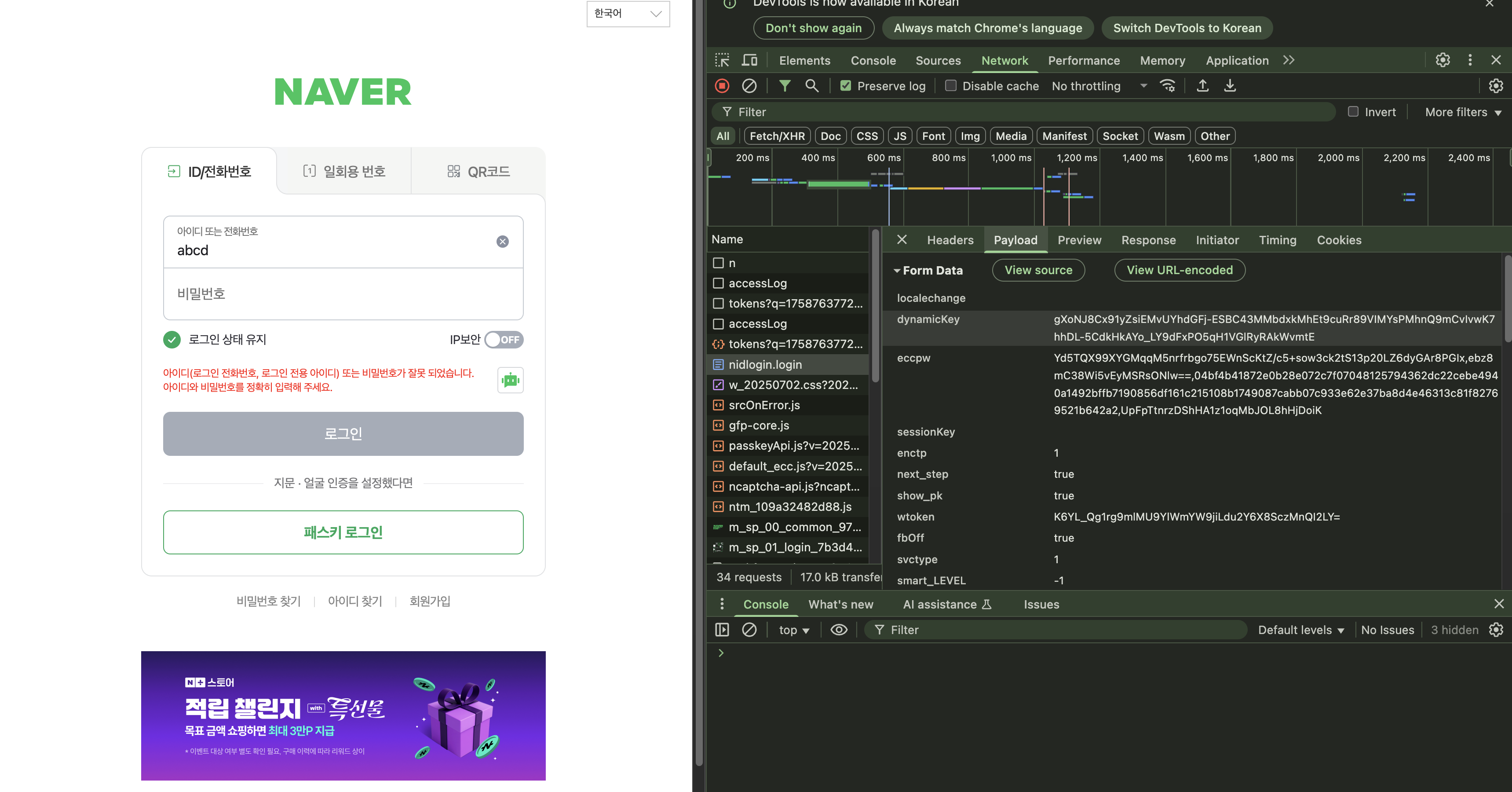Screen dimensions: 1512x792
Task: Create live expression eye icon
Action: coord(839,630)
